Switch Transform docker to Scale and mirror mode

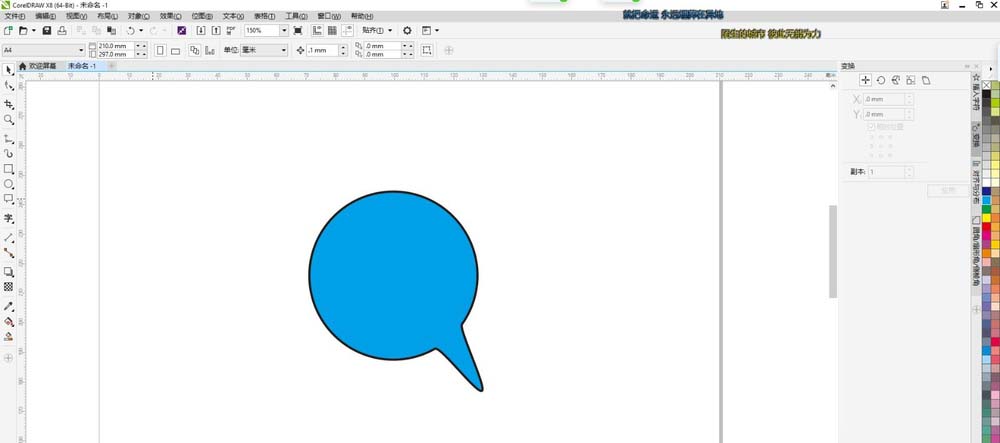coord(895,80)
